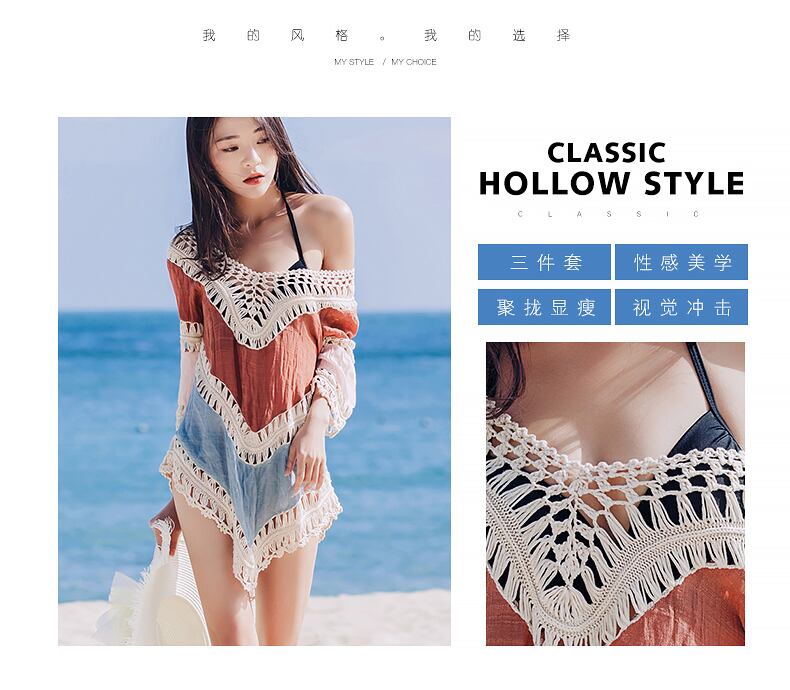Viewport: 790px width, 690px height.
Task: Select the 聚拢显瘦 blue label
Action: [544, 307]
